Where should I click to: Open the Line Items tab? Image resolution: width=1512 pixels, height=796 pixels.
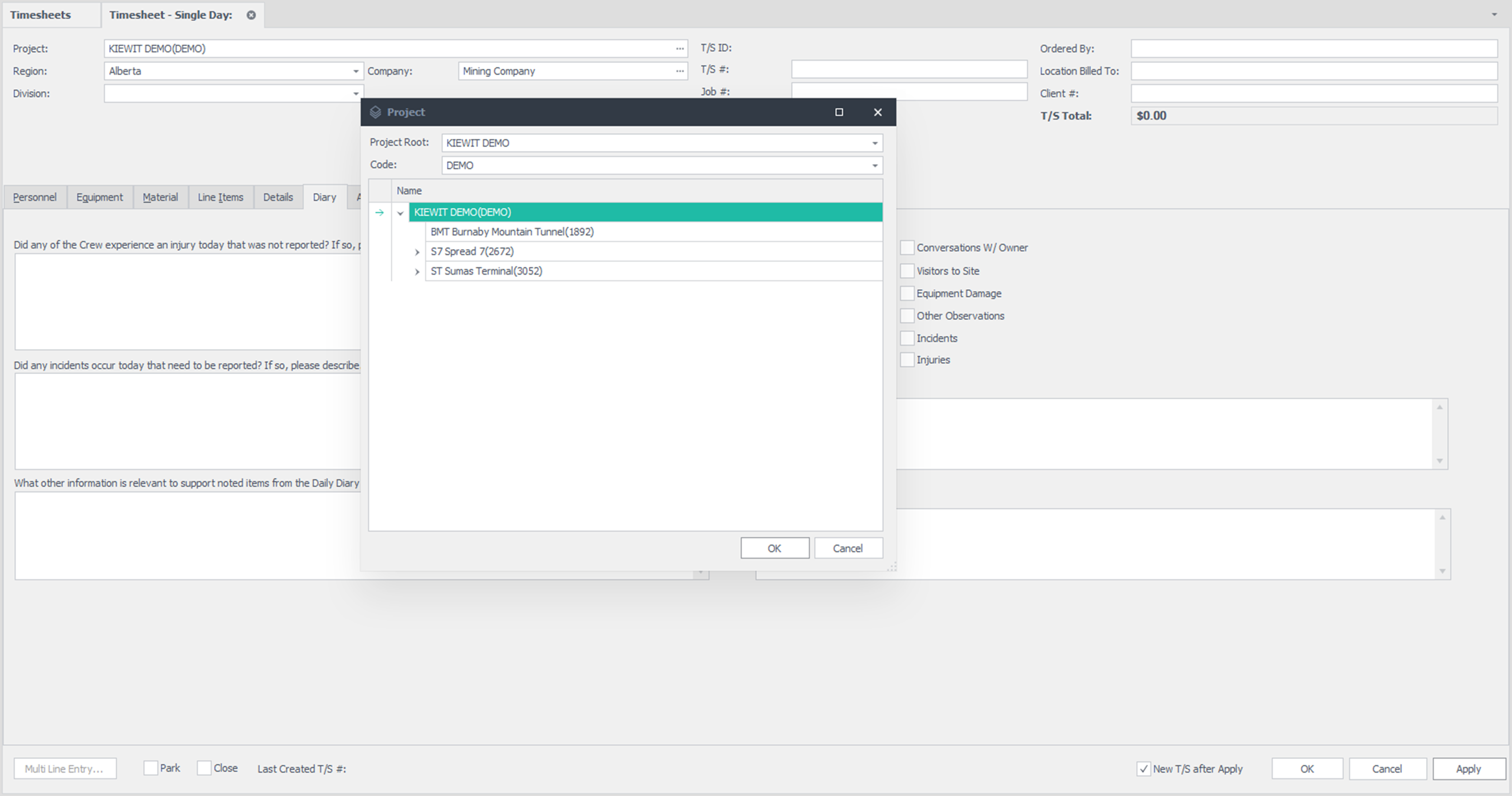tap(221, 197)
